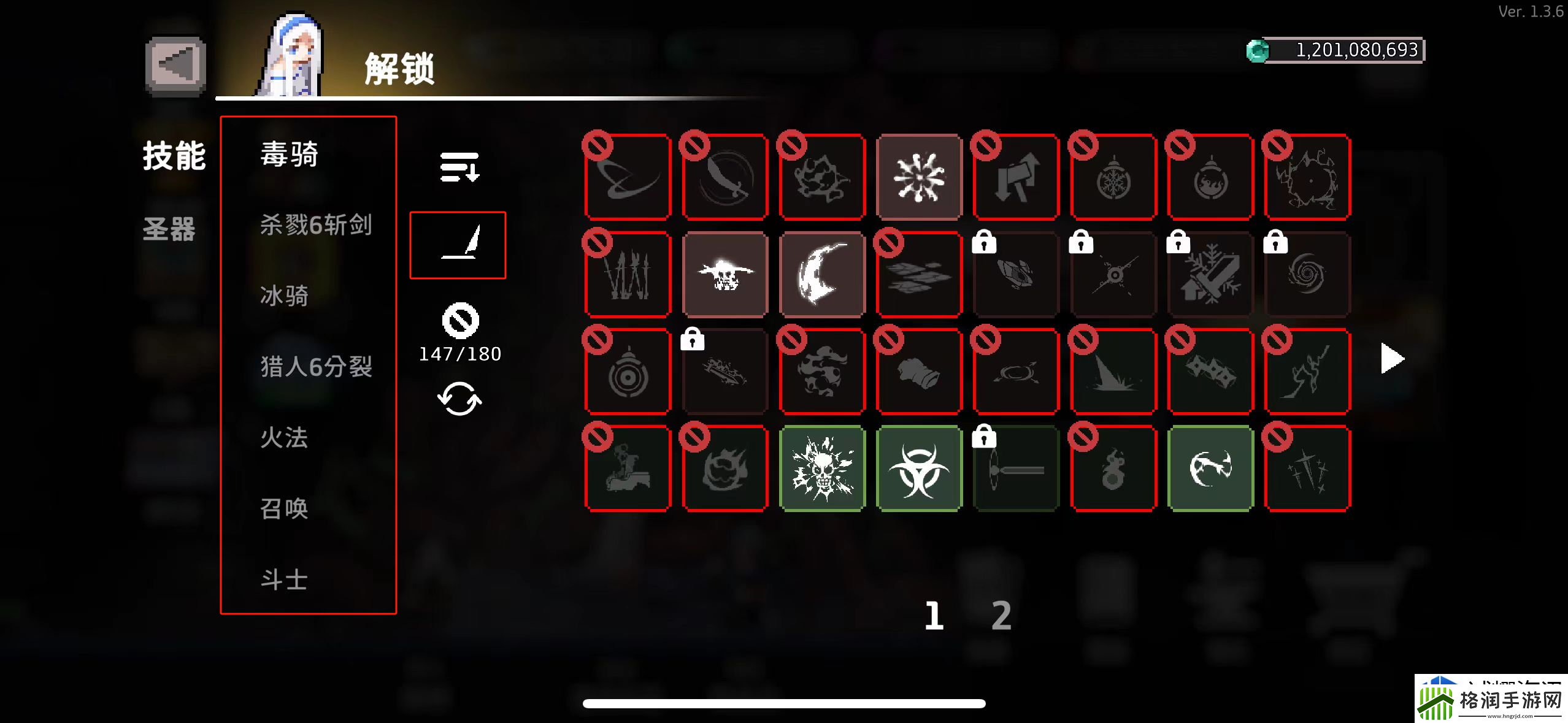Select the 冰骑 preset
Screen dimensions: 1568x723
click(284, 296)
